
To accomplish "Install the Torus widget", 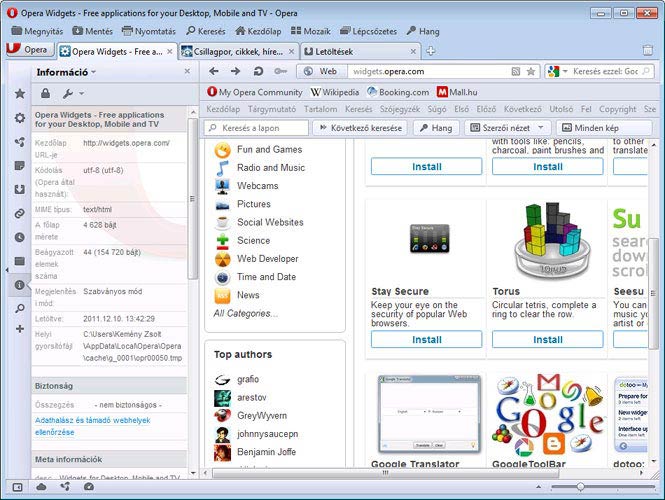I will point(548,339).
